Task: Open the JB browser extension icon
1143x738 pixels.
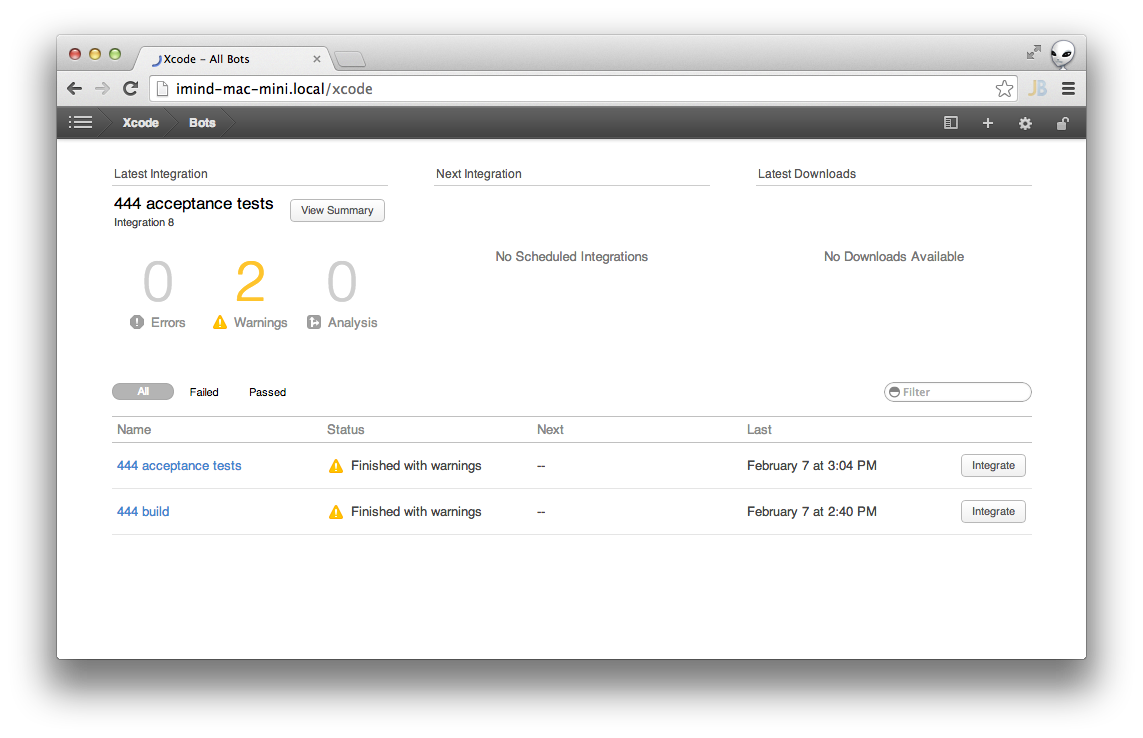Action: tap(1037, 88)
